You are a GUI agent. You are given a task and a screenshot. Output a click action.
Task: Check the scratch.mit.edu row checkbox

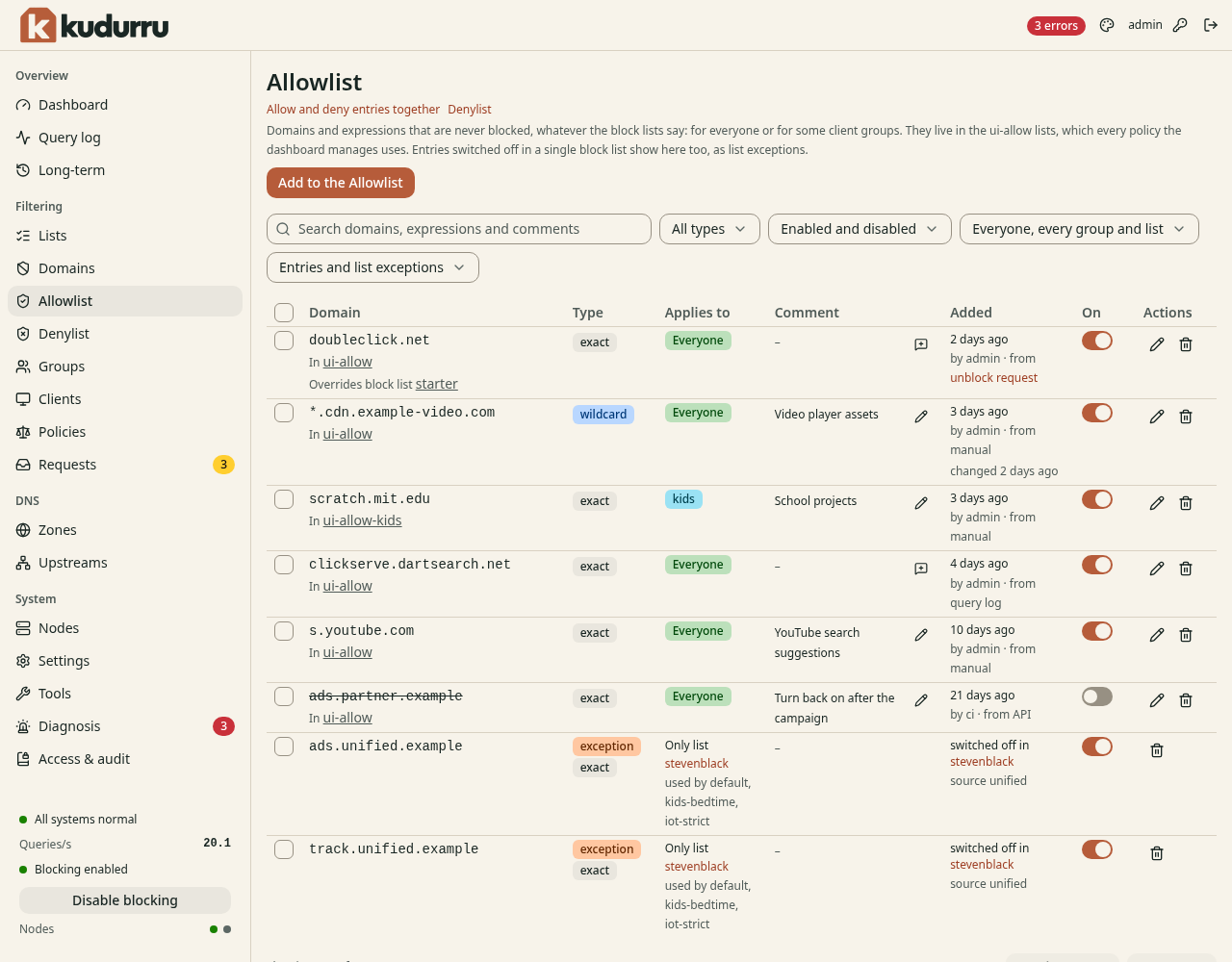point(284,499)
